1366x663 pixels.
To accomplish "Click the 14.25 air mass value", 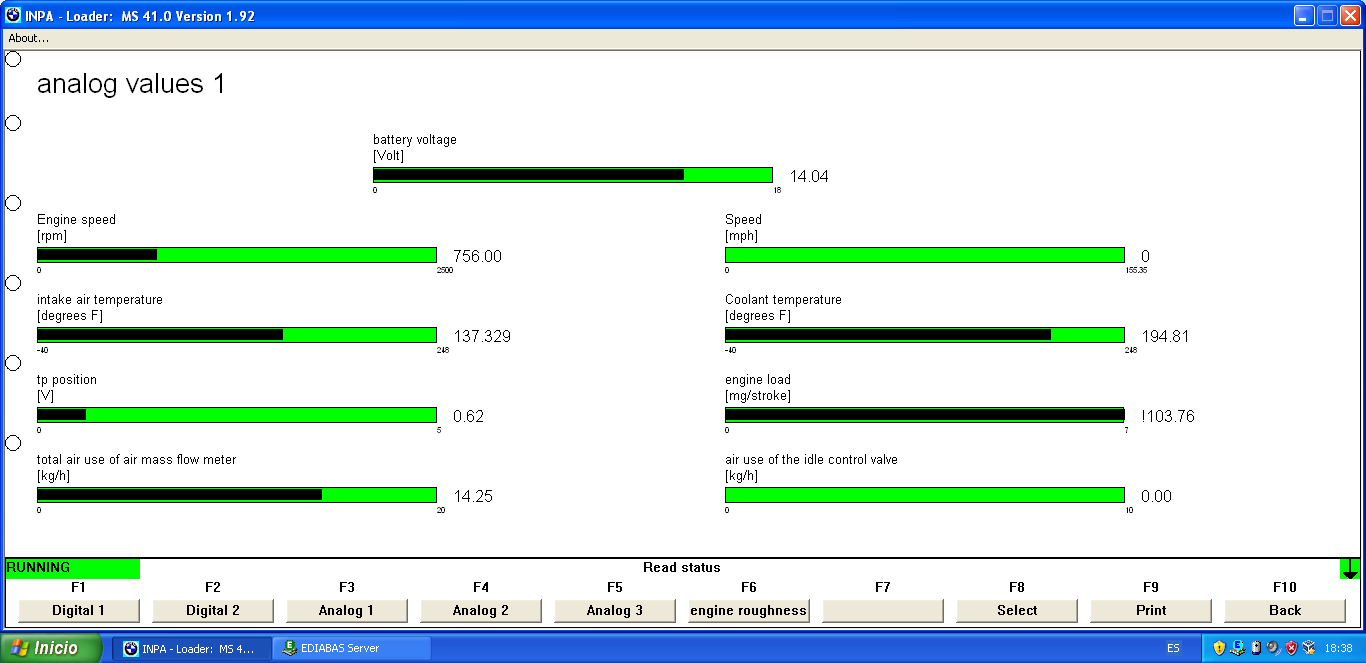I will coord(473,497).
